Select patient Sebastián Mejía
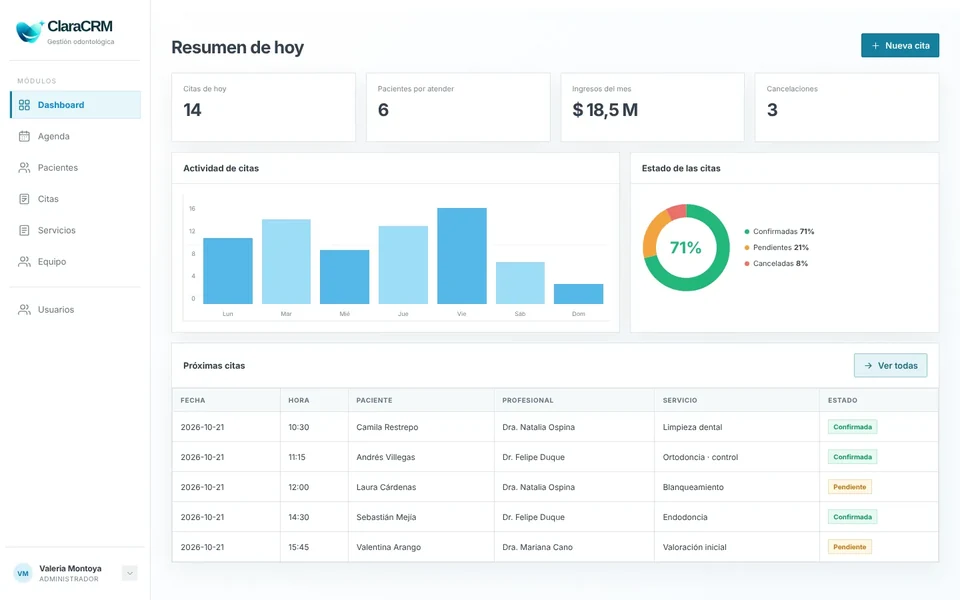 (386, 517)
